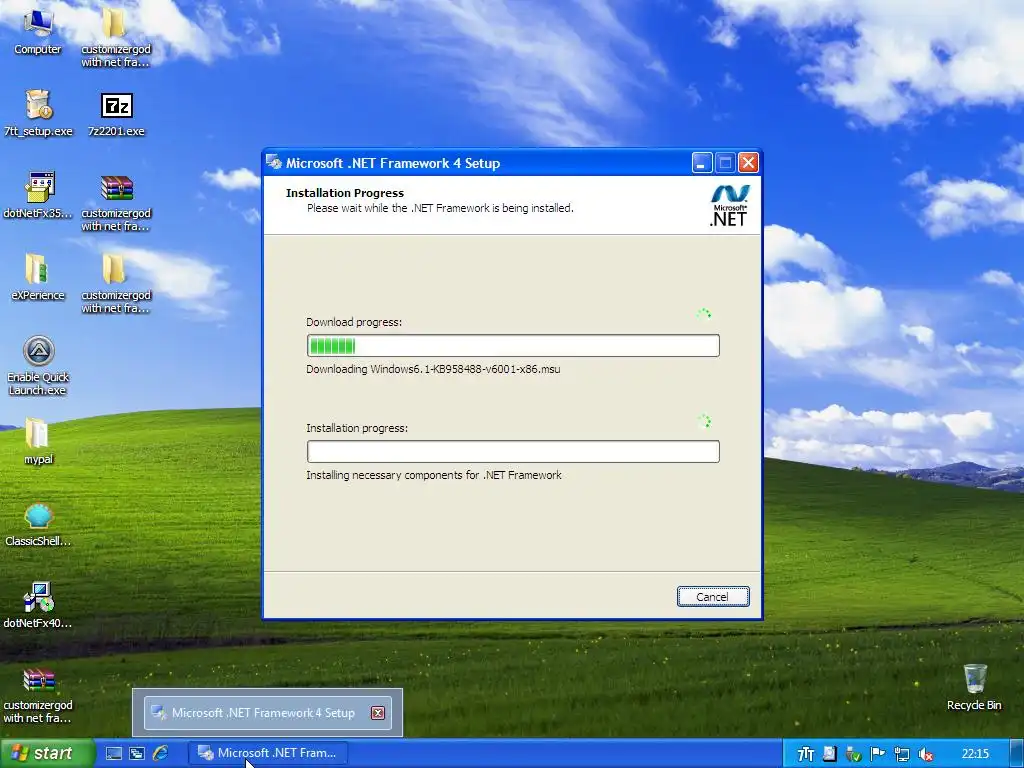Image resolution: width=1024 pixels, height=768 pixels.
Task: Click the "Installation progress:" label
Action: point(357,428)
